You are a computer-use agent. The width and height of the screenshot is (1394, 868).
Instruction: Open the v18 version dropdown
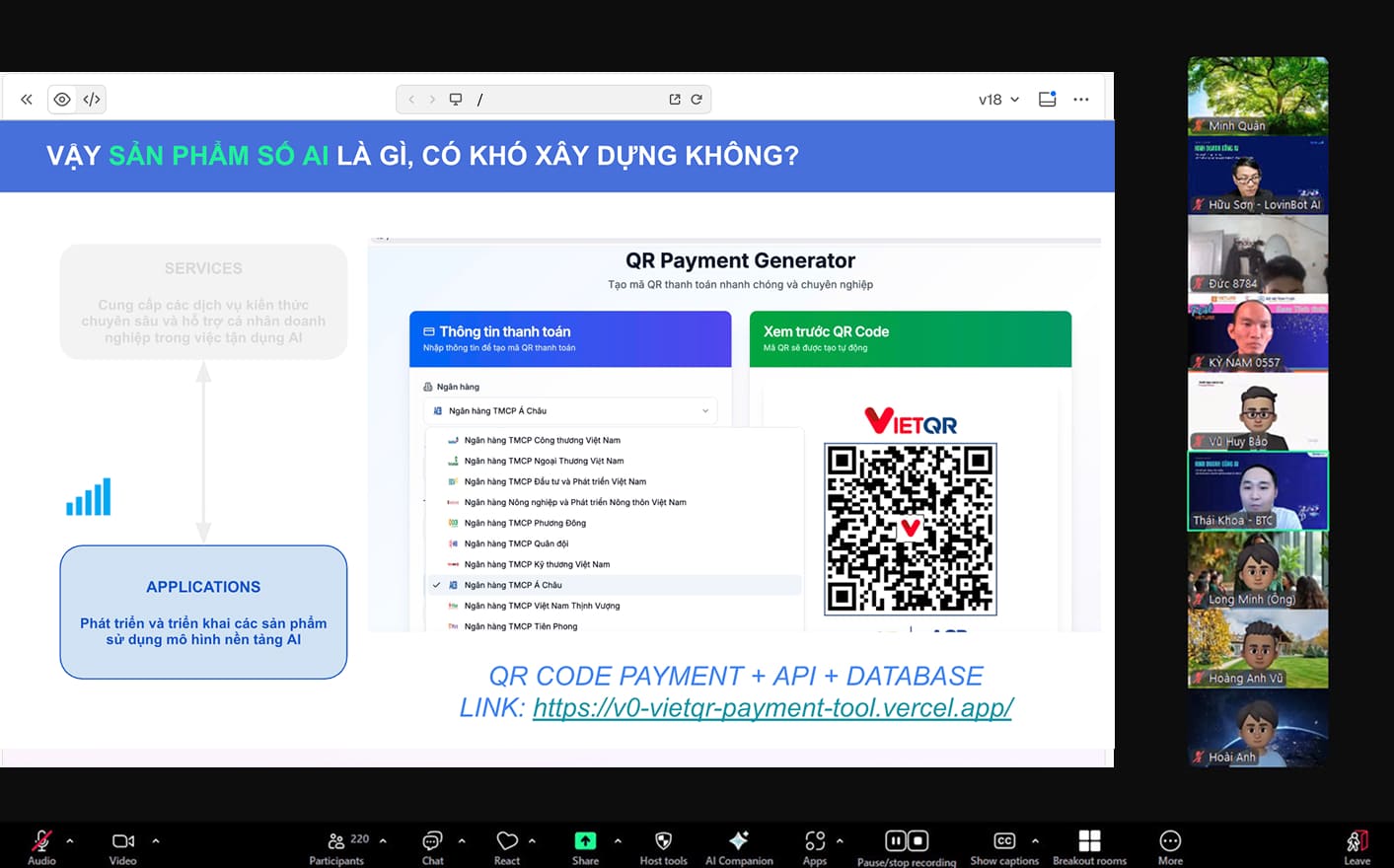point(998,100)
